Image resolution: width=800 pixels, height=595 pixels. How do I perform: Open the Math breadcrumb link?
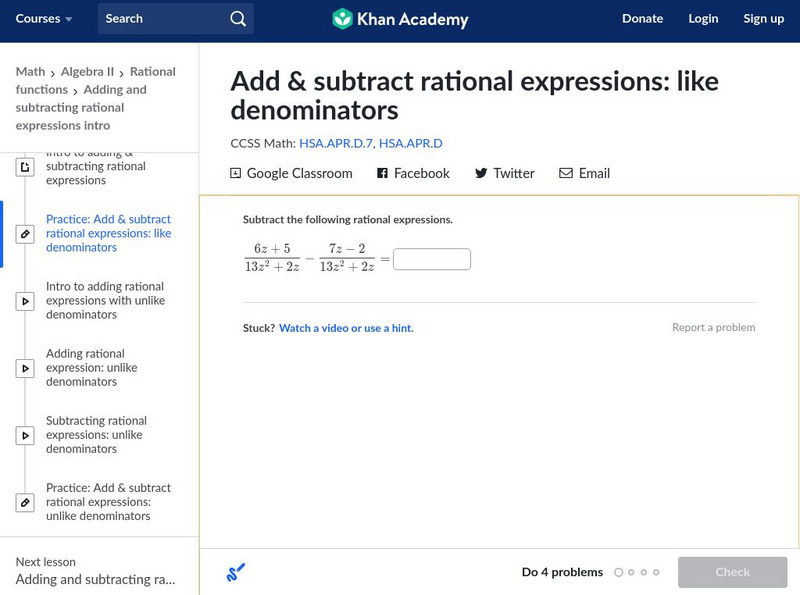pos(30,72)
